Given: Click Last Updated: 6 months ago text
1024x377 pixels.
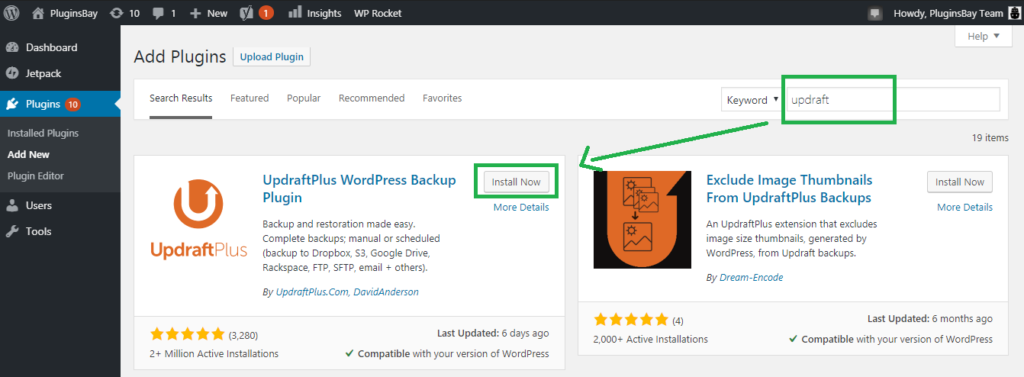Looking at the screenshot, I should pos(930,319).
